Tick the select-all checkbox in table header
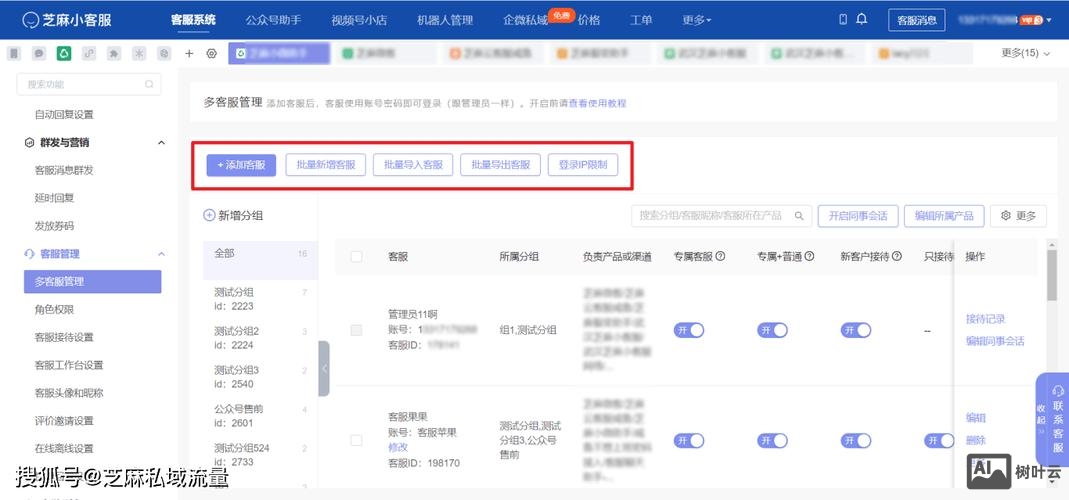Image resolution: width=1069 pixels, height=500 pixels. (x=356, y=256)
